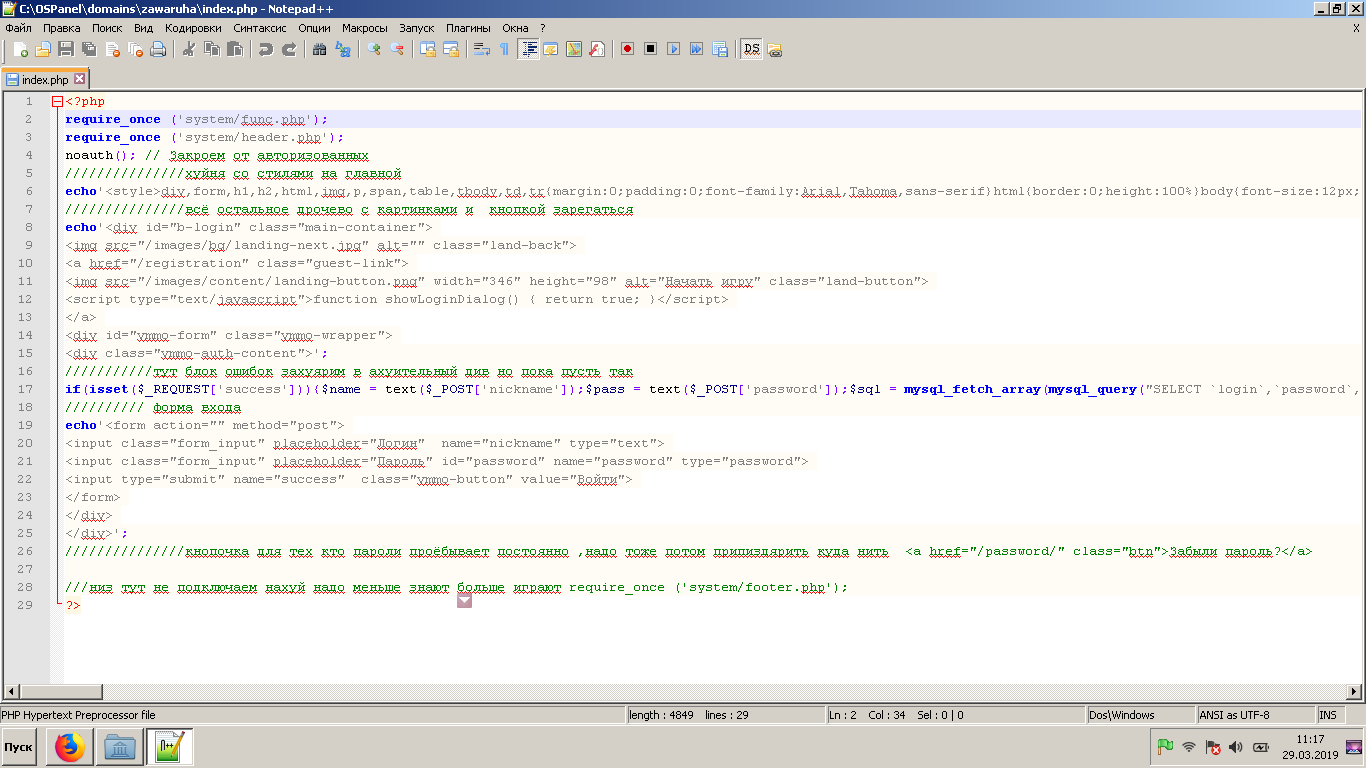Click the Print toolbar icon
This screenshot has width=1366, height=768.
(158, 49)
